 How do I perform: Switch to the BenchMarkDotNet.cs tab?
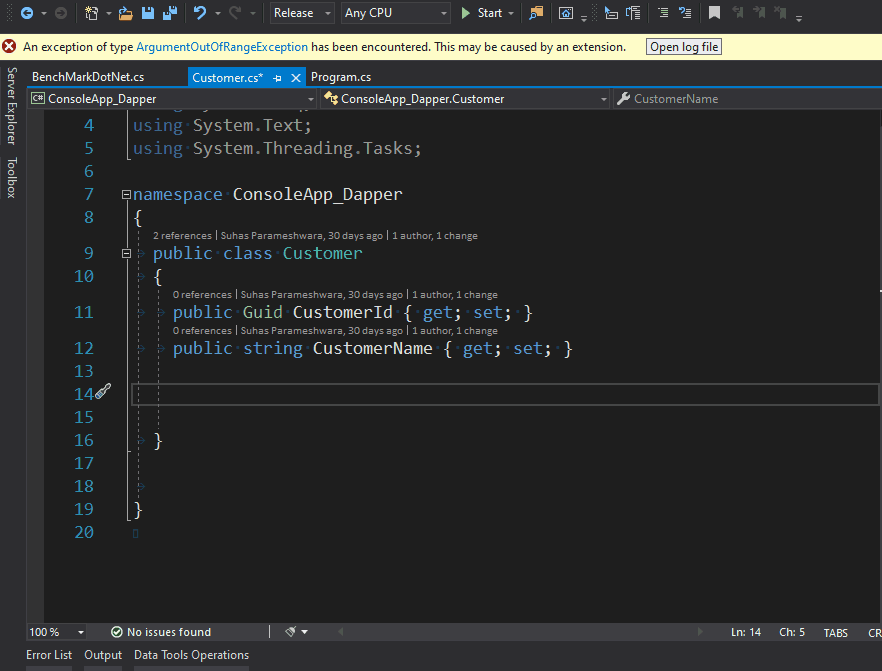[x=88, y=77]
